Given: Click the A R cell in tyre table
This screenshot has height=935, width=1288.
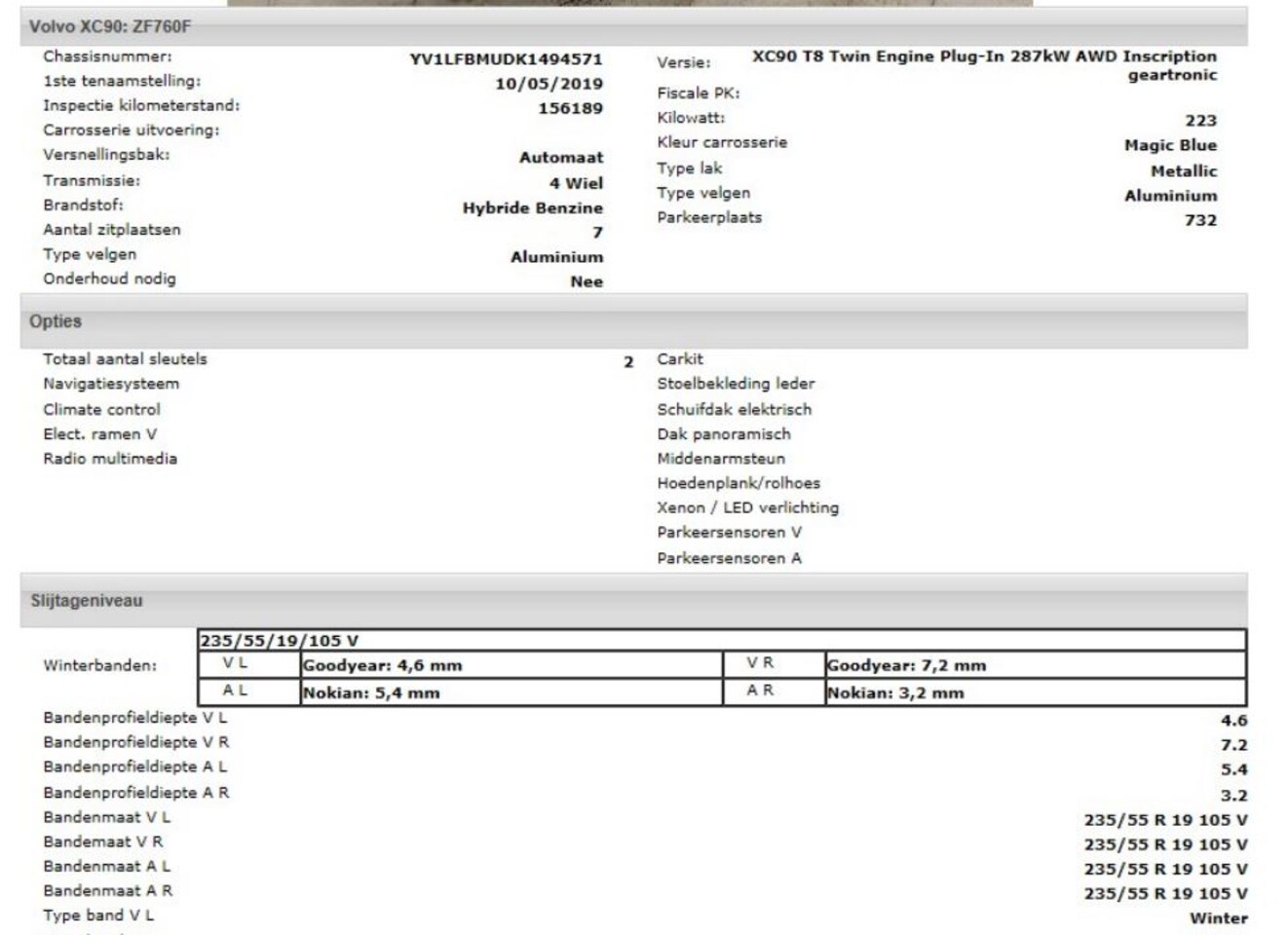Looking at the screenshot, I should tap(773, 692).
